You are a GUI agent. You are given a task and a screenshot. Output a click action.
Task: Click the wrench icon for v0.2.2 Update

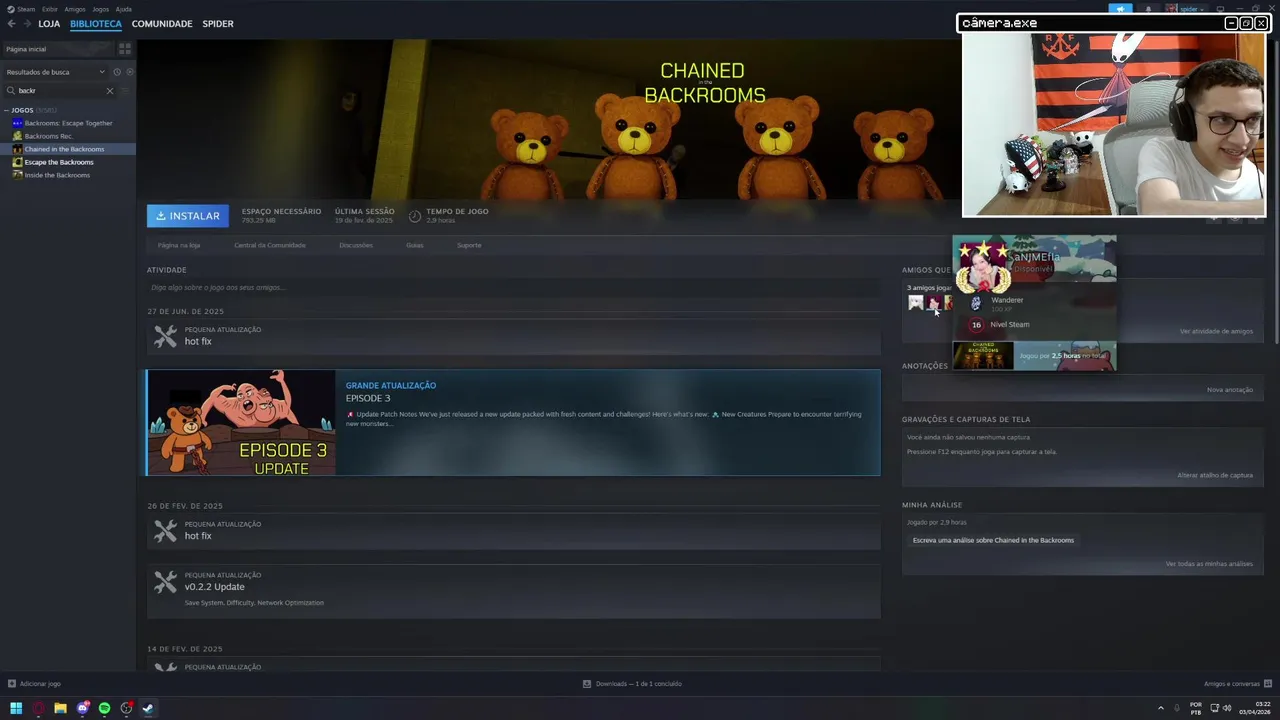click(x=165, y=582)
